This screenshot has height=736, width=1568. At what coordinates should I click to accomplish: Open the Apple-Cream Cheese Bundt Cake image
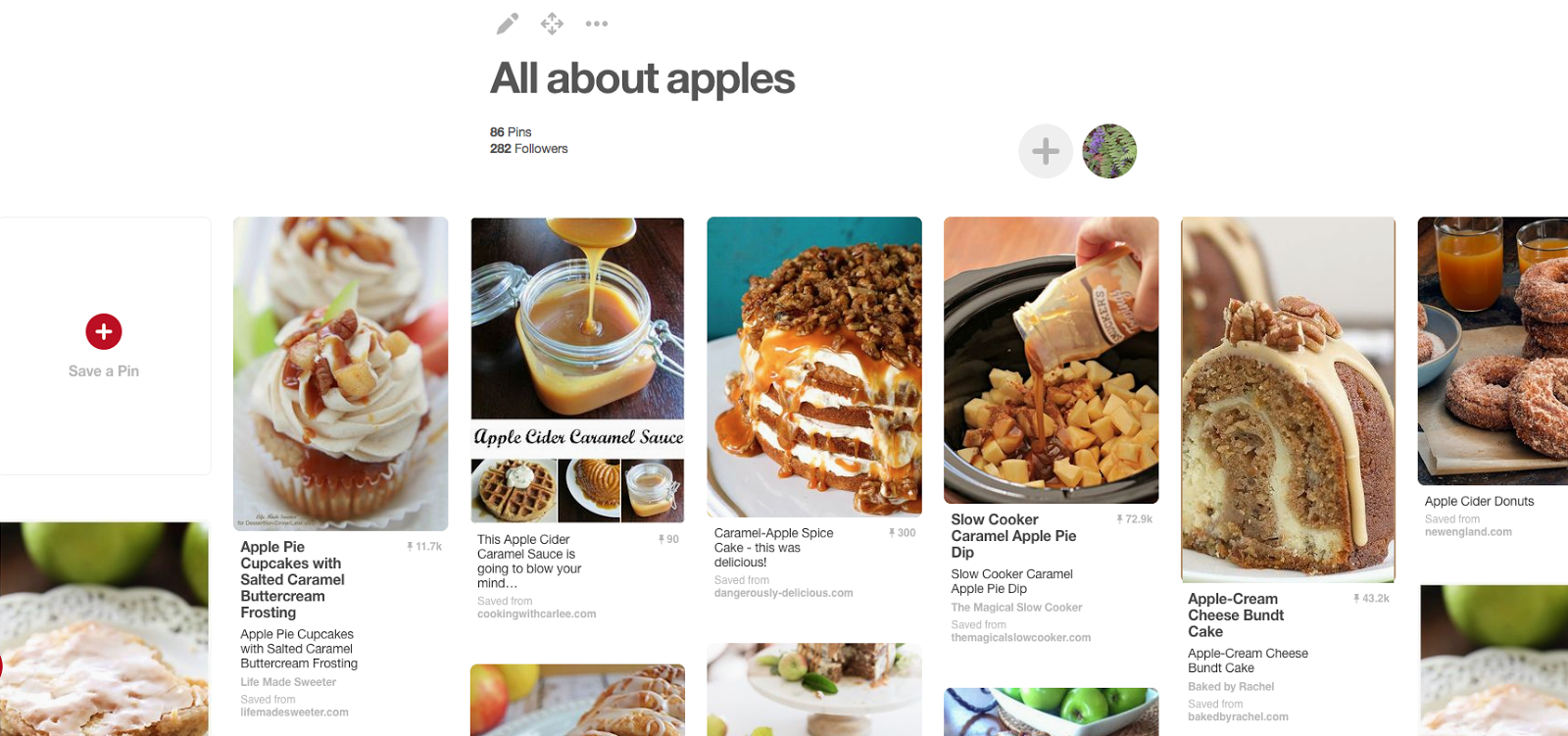tap(1288, 399)
